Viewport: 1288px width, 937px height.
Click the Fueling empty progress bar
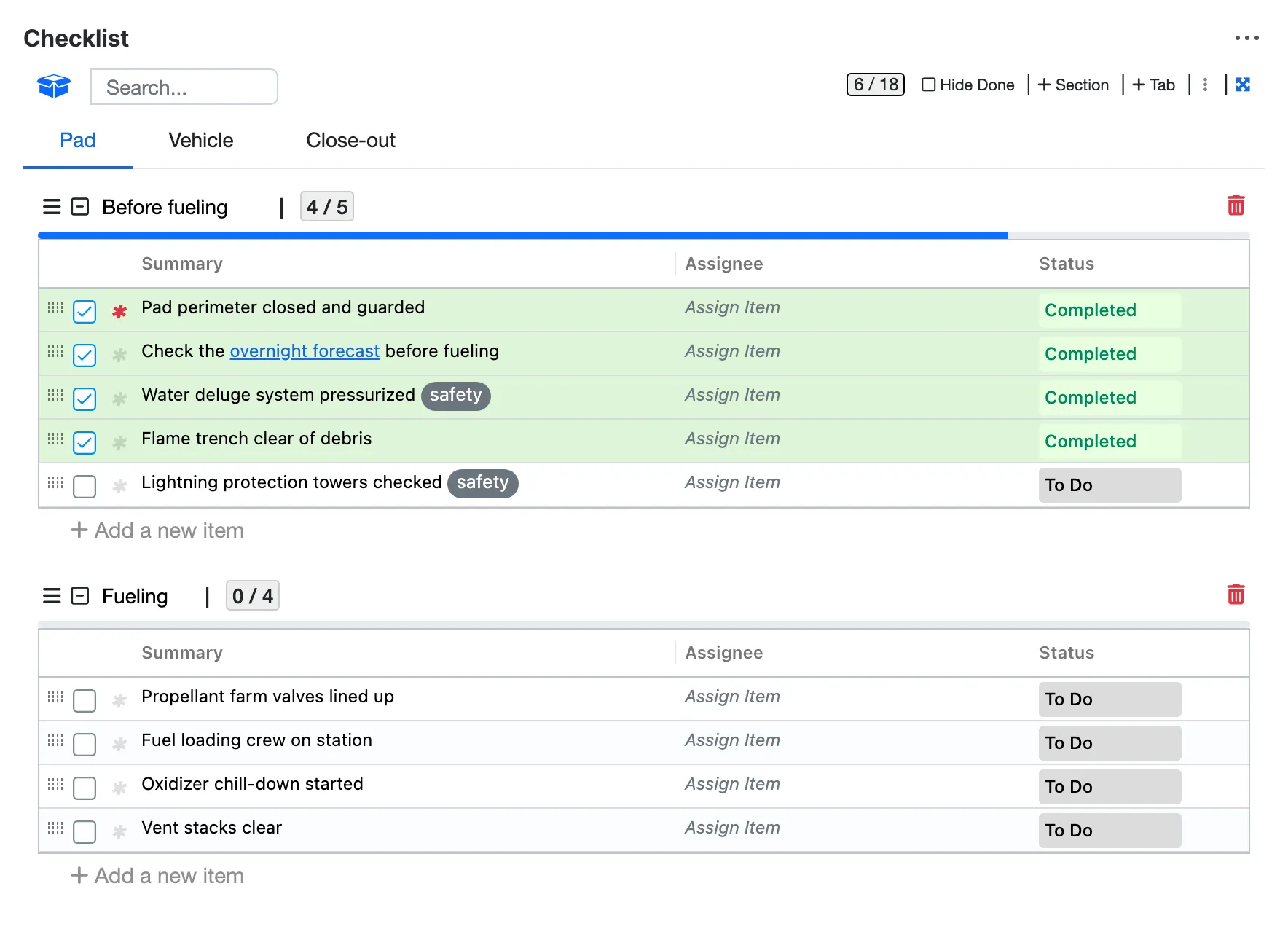[644, 624]
